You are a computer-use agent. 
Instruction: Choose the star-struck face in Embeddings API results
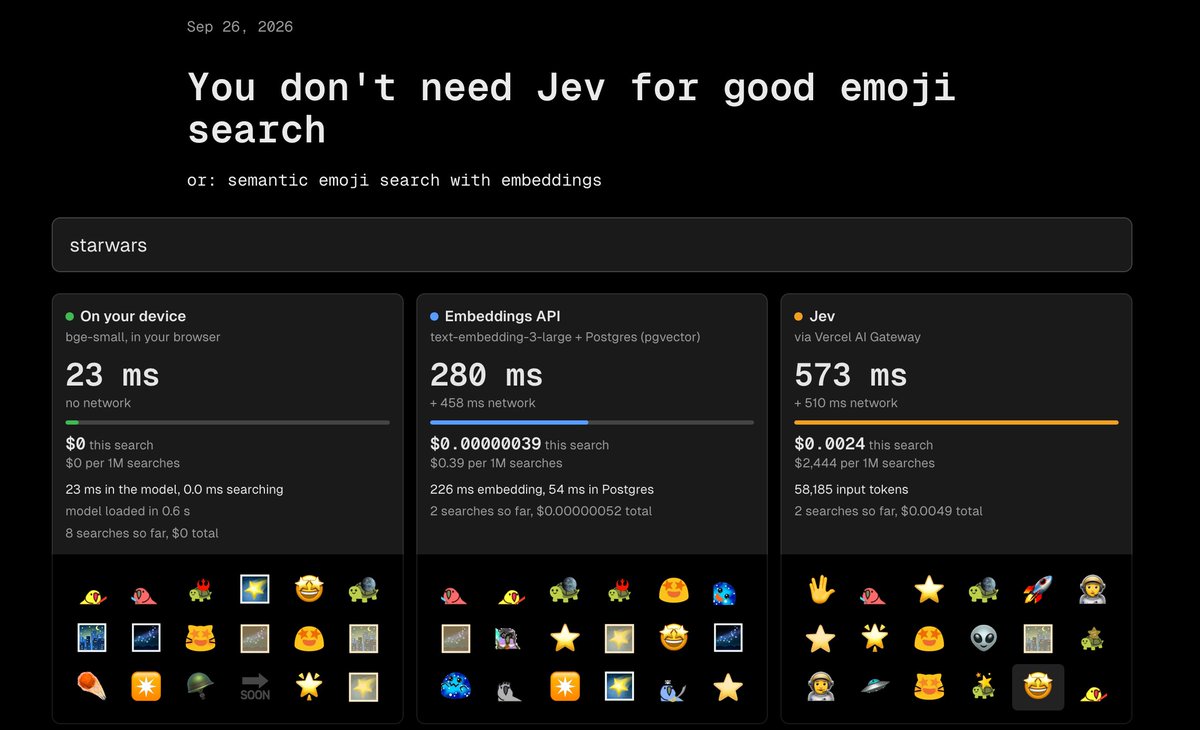tap(673, 638)
